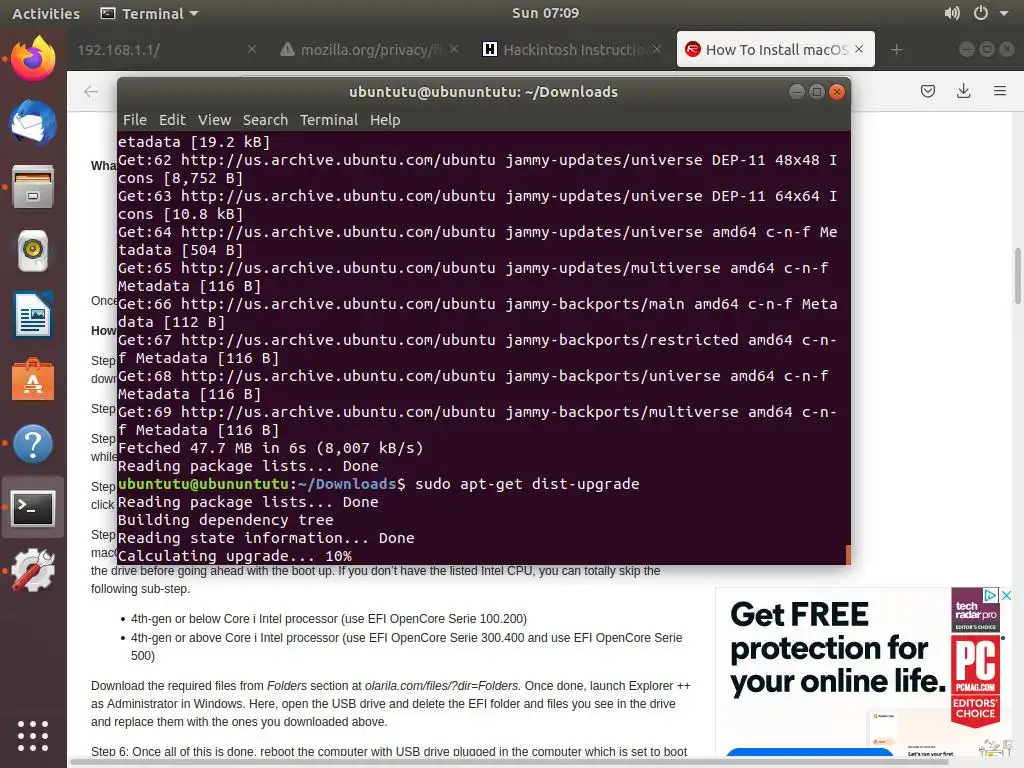
Task: Open Firefox from the Ubuntu dock
Action: coord(33,59)
